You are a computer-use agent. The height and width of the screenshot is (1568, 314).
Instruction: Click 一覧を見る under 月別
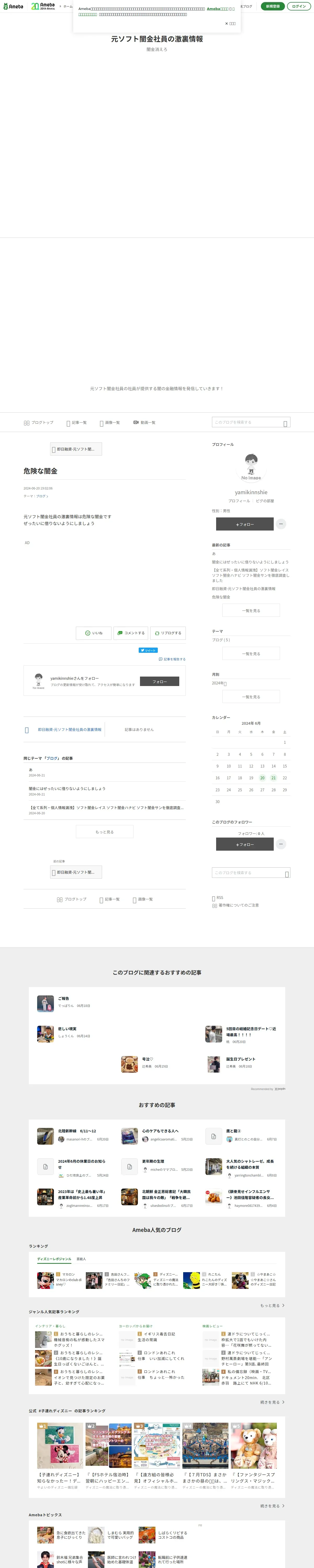(251, 697)
